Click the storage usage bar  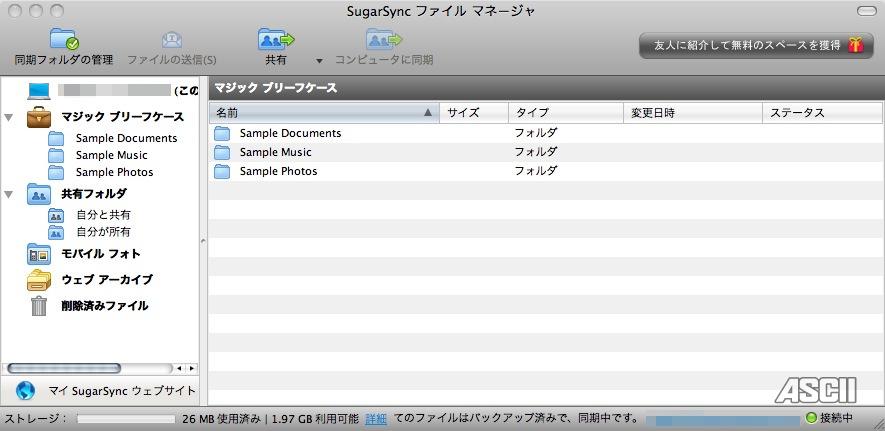click(126, 419)
